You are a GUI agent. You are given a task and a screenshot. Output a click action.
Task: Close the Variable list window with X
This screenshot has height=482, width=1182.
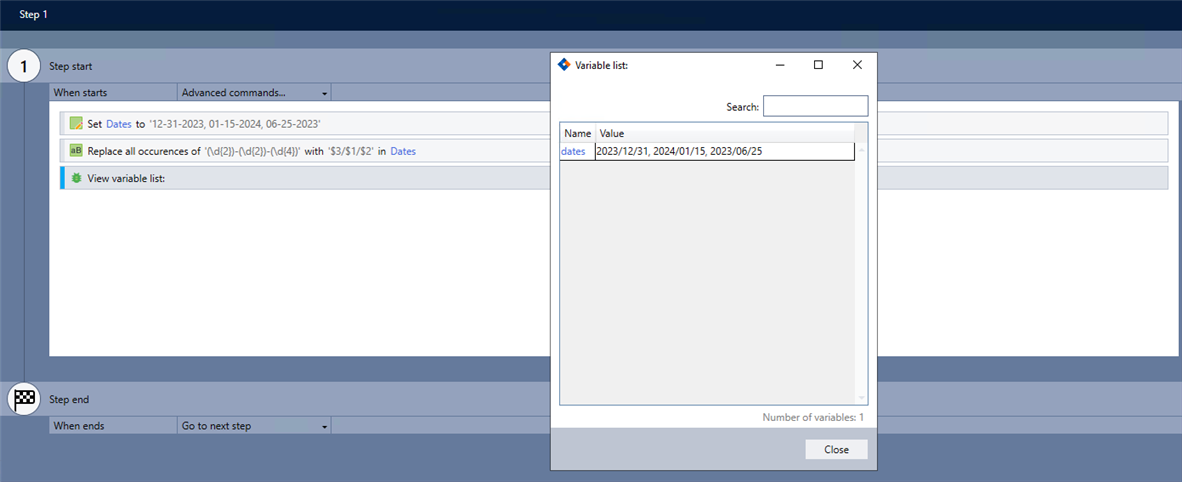click(x=857, y=65)
